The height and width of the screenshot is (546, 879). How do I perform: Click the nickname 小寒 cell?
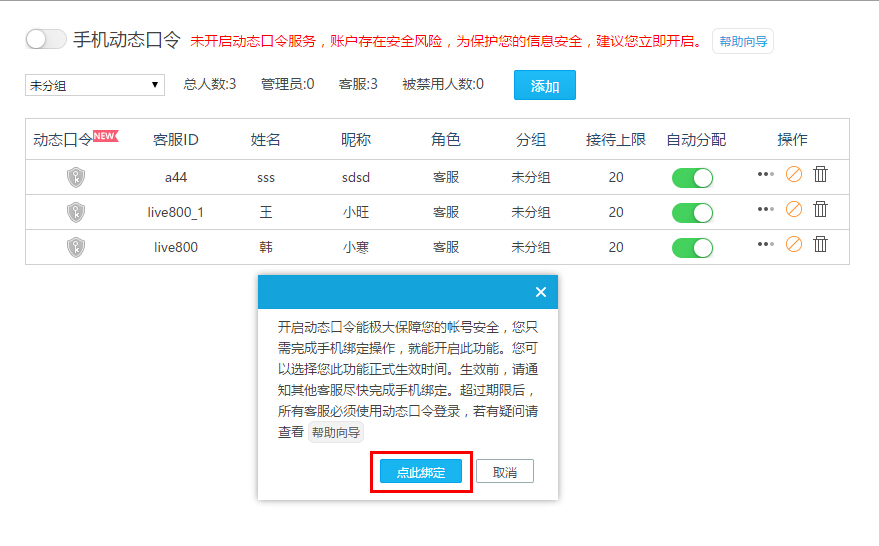tap(356, 247)
